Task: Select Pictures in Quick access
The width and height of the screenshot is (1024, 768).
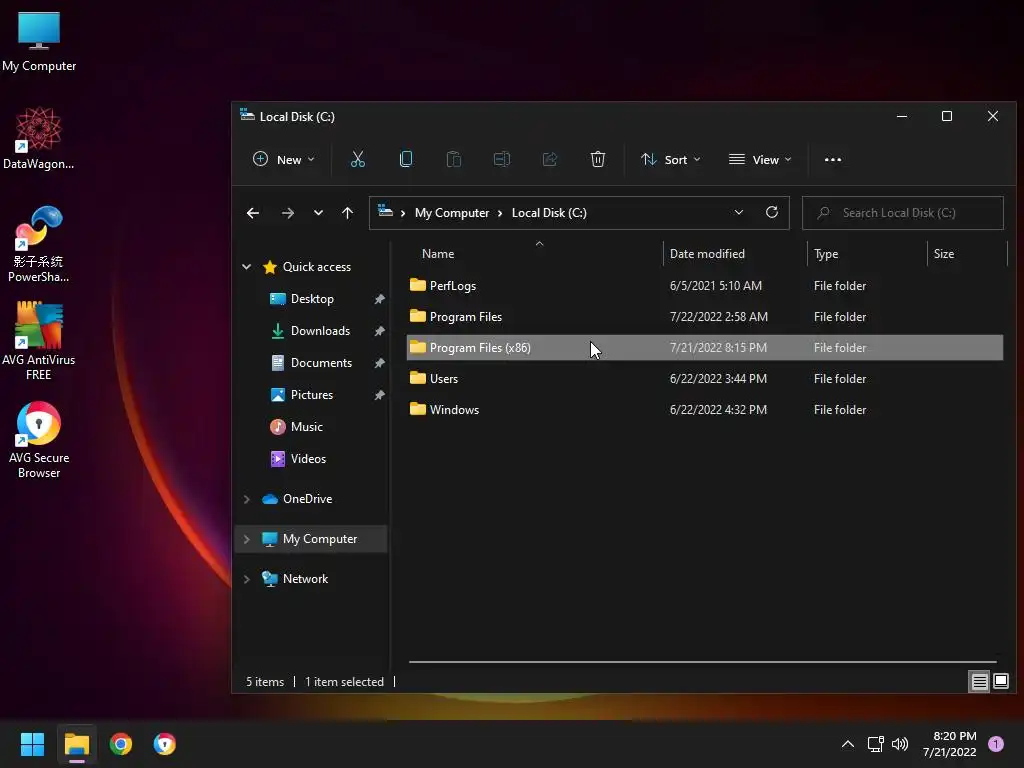Action: click(x=312, y=394)
